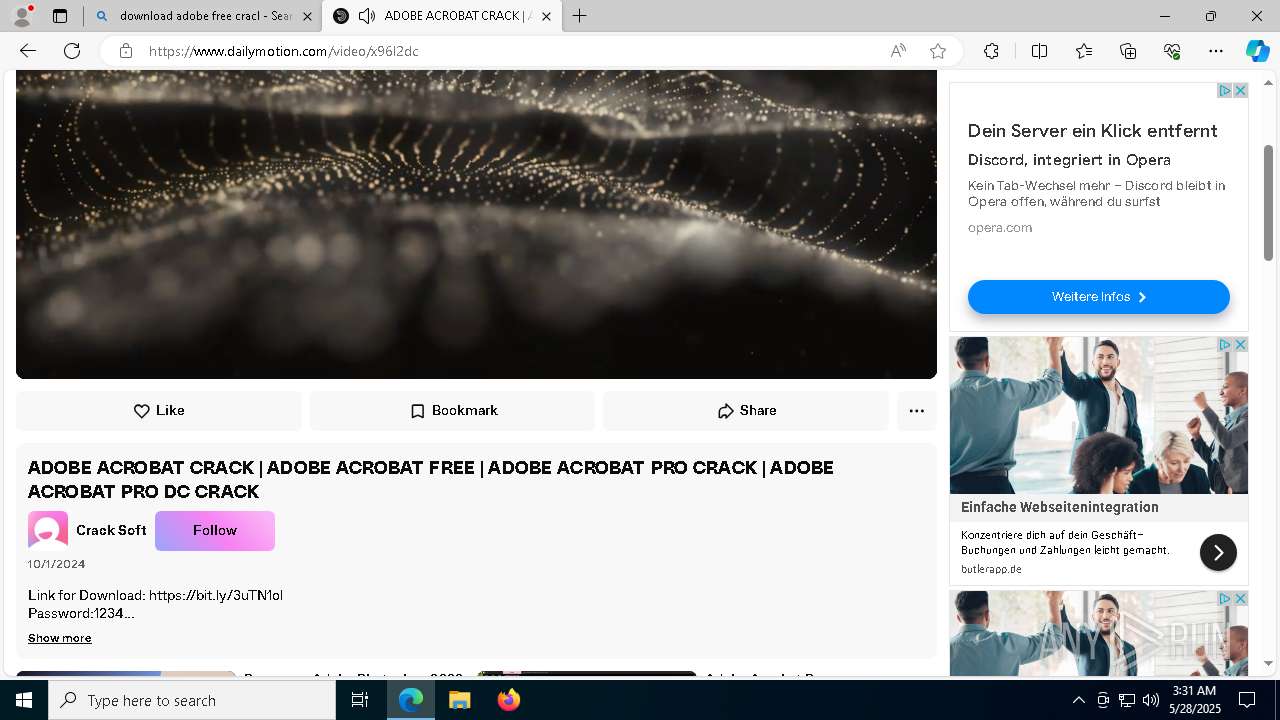The height and width of the screenshot is (720, 1280).
Task: Open more video options menu
Action: (x=916, y=411)
